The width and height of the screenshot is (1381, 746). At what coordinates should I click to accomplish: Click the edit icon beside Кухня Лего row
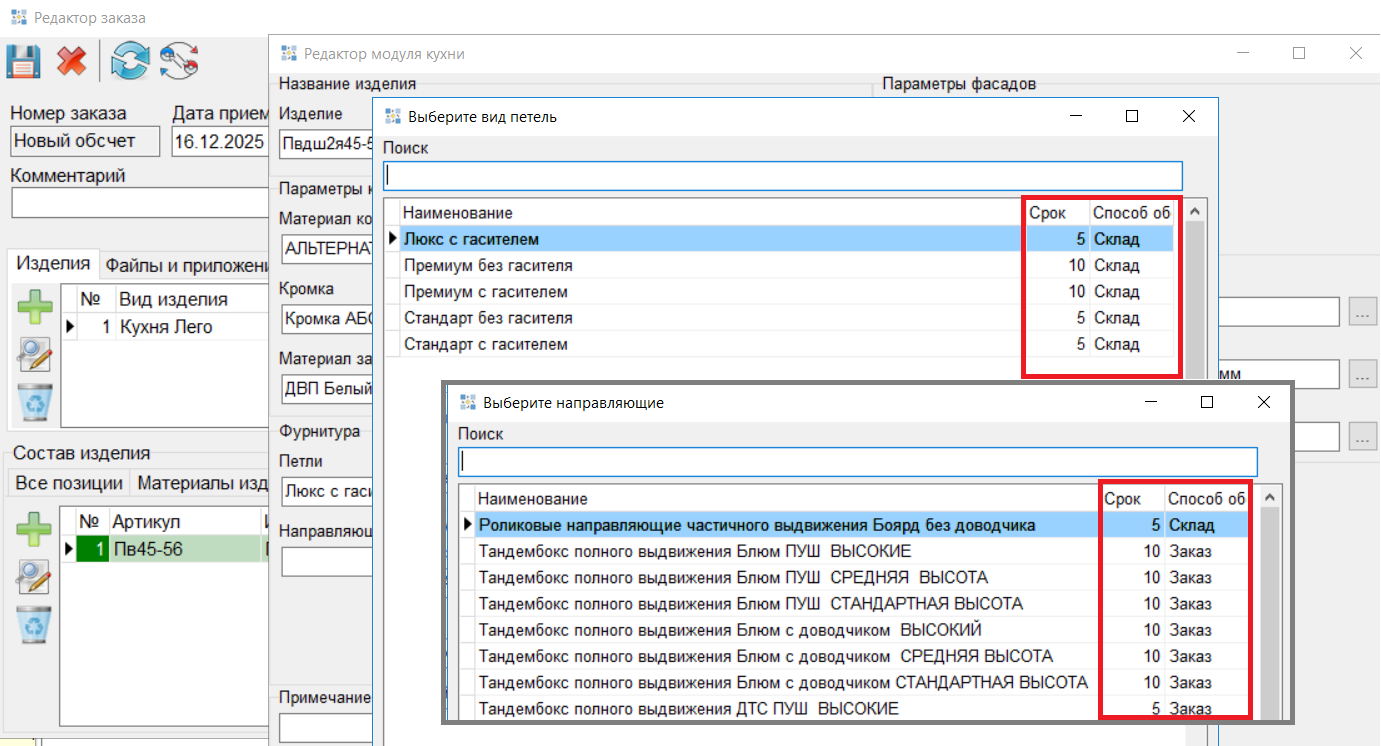coord(35,354)
